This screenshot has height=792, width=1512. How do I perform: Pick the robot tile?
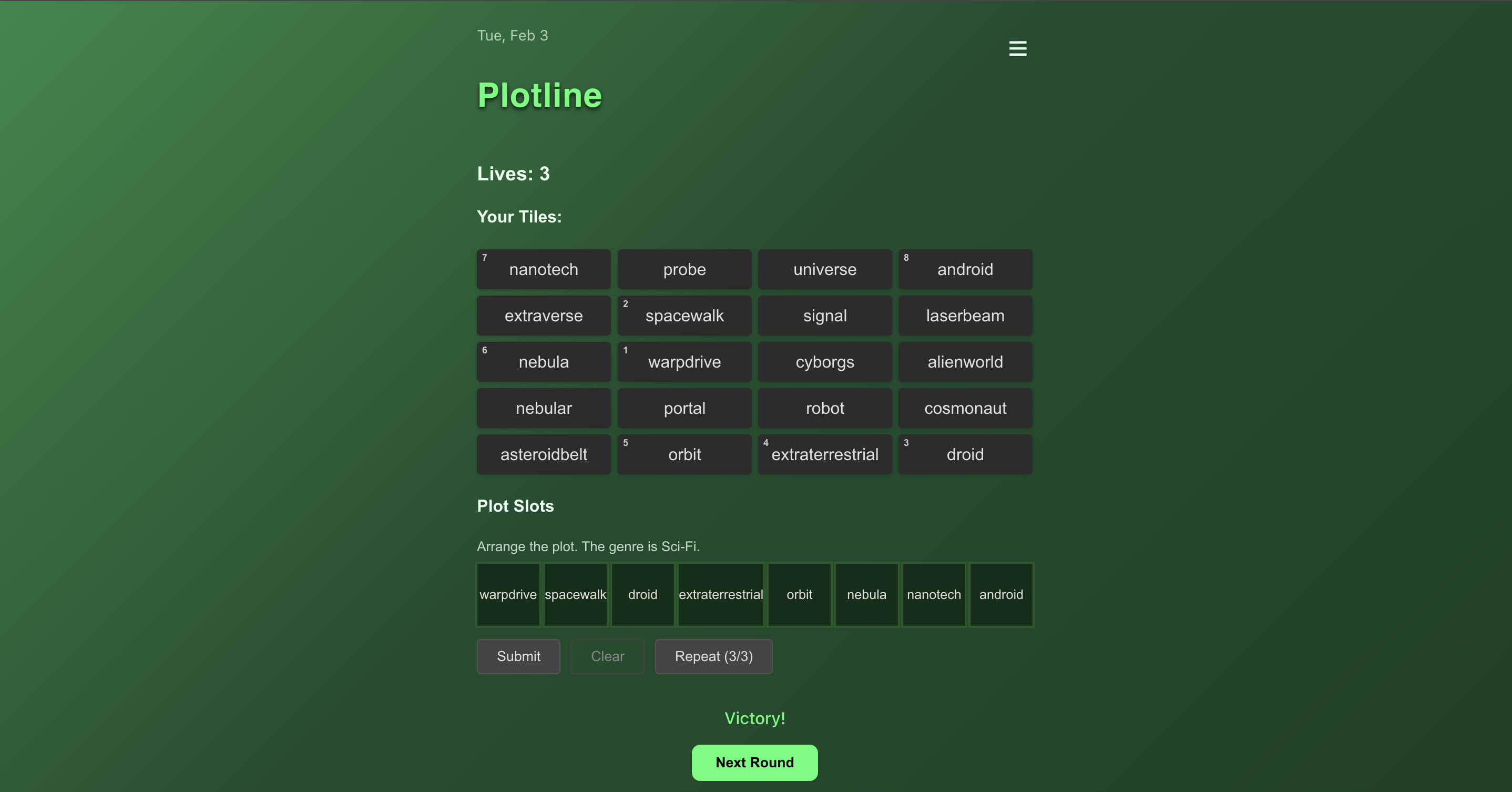[825, 408]
